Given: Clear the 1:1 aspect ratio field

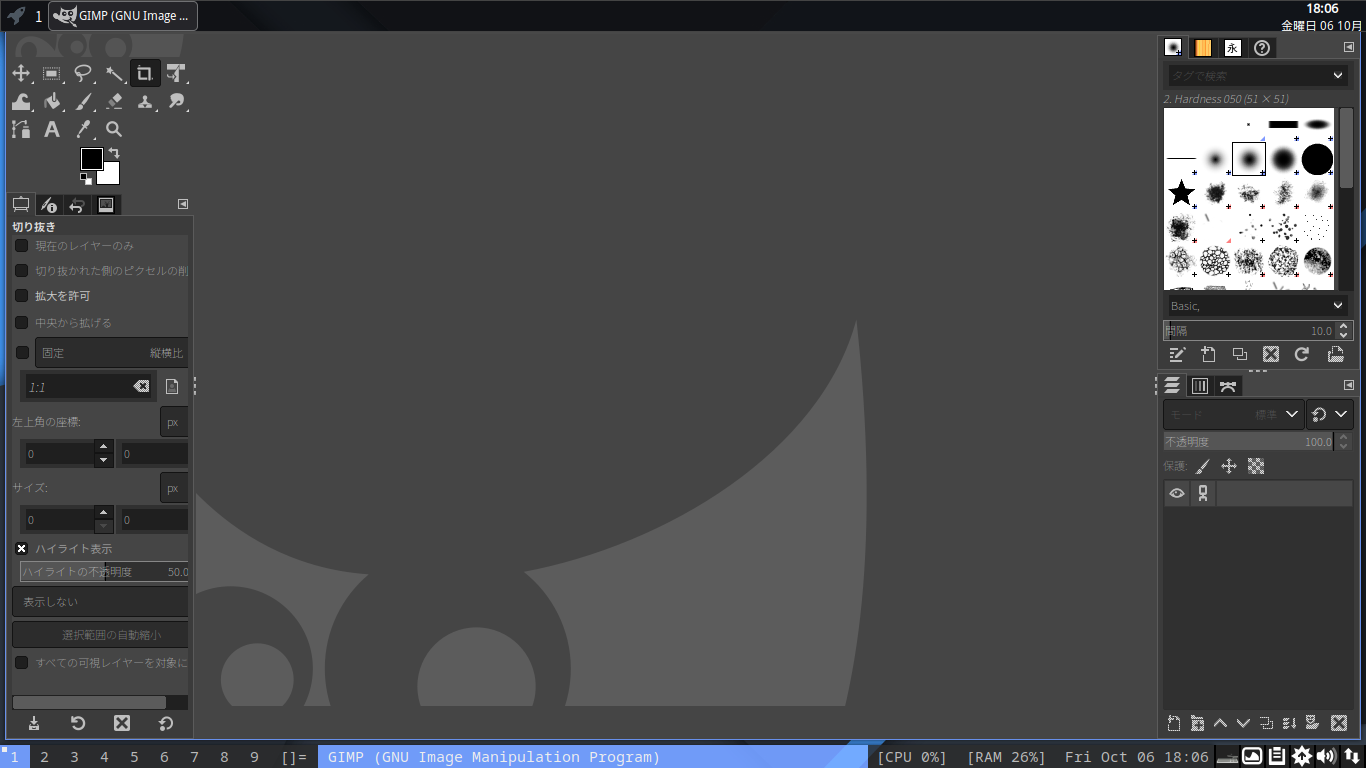Looking at the screenshot, I should click(141, 387).
